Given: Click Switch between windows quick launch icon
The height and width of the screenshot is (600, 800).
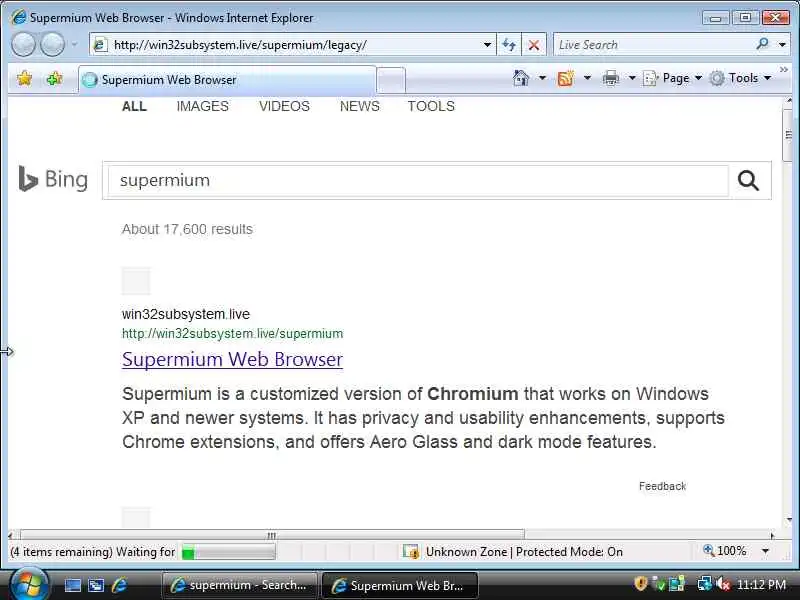Looking at the screenshot, I should pos(96,585).
